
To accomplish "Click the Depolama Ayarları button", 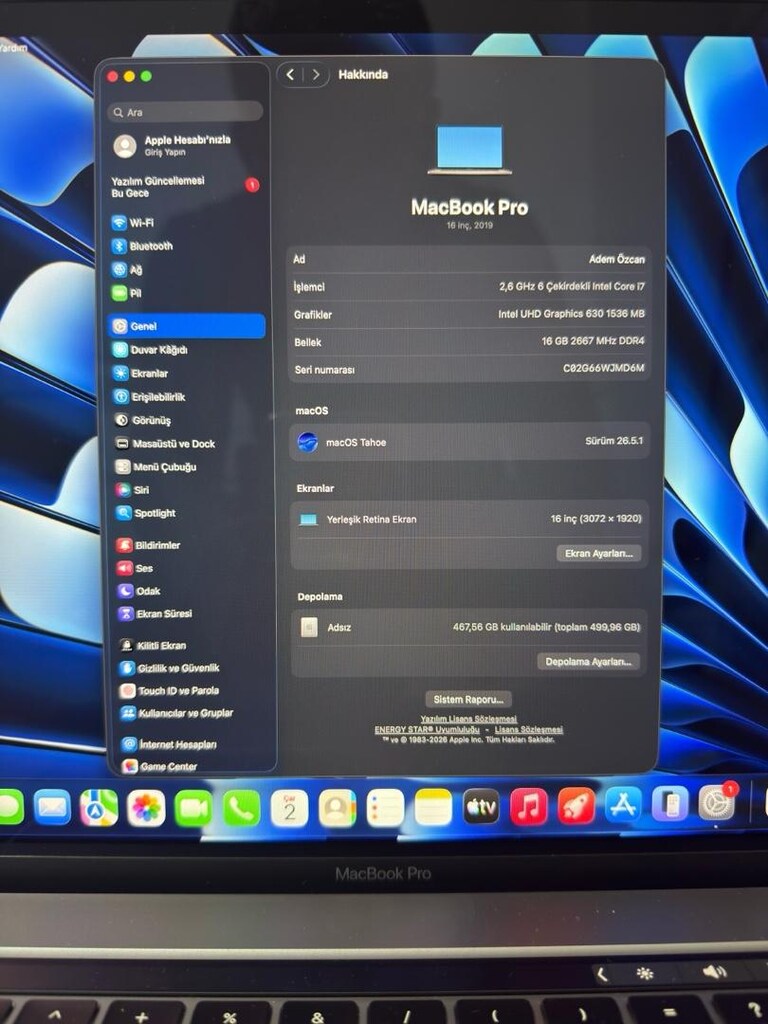I will pyautogui.click(x=588, y=662).
